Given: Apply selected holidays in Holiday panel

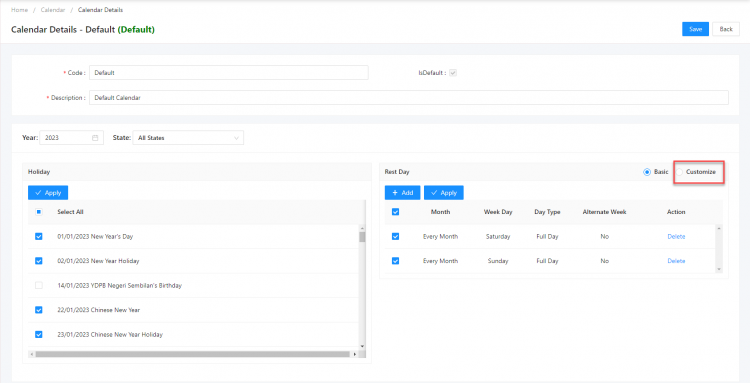Looking at the screenshot, I should coord(48,193).
